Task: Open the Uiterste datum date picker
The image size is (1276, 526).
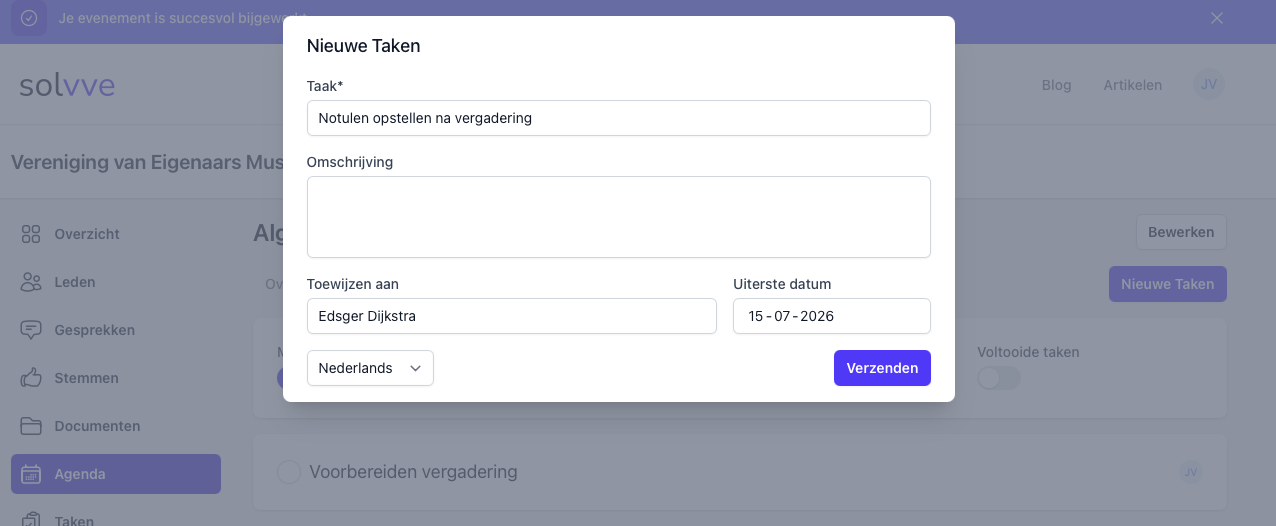Action: 831,316
